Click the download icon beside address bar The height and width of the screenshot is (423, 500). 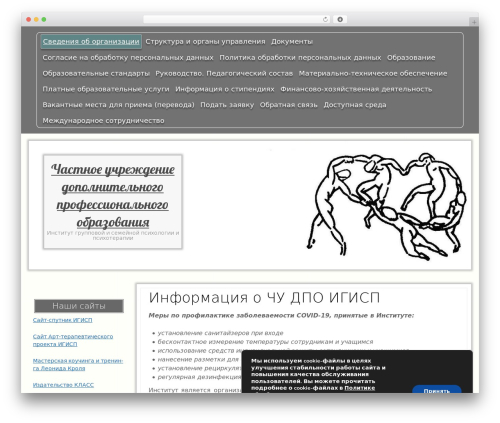[340, 20]
